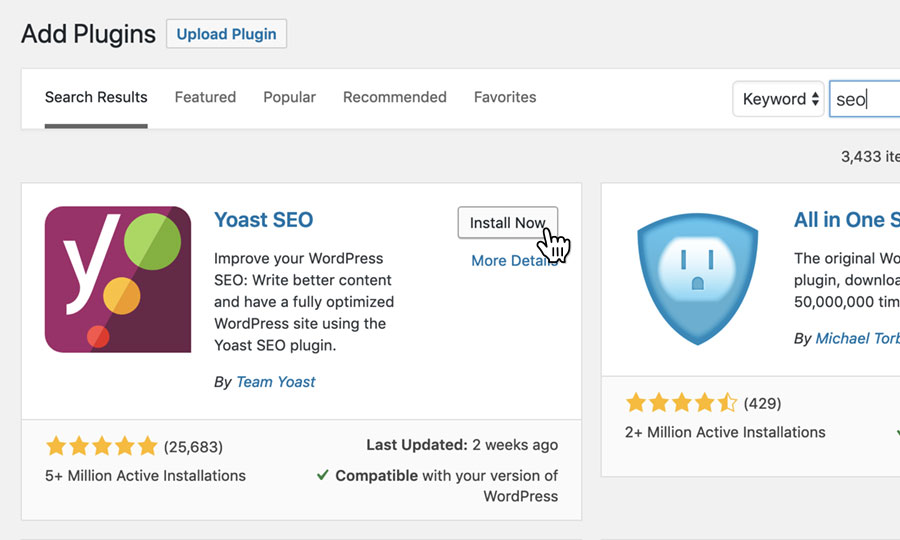
Task: Switch to the Search Results tab
Action: click(x=96, y=97)
